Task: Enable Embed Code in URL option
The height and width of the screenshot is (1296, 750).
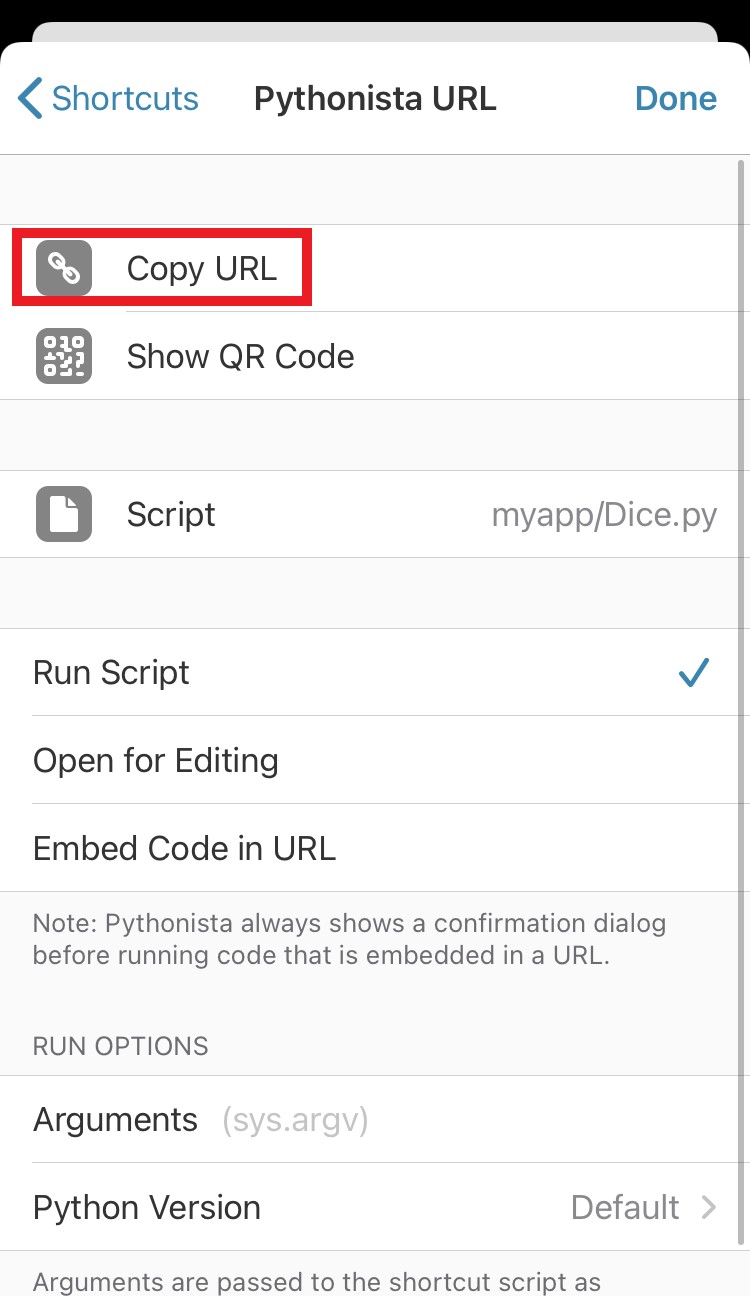Action: (184, 848)
